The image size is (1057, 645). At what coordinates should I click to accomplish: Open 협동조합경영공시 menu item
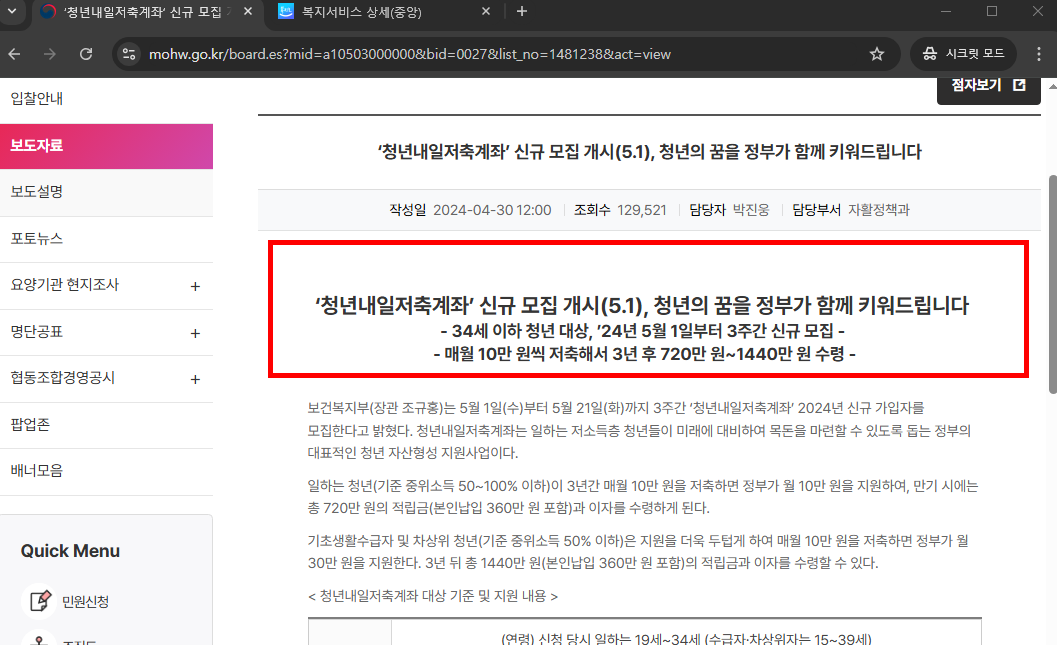tap(63, 377)
